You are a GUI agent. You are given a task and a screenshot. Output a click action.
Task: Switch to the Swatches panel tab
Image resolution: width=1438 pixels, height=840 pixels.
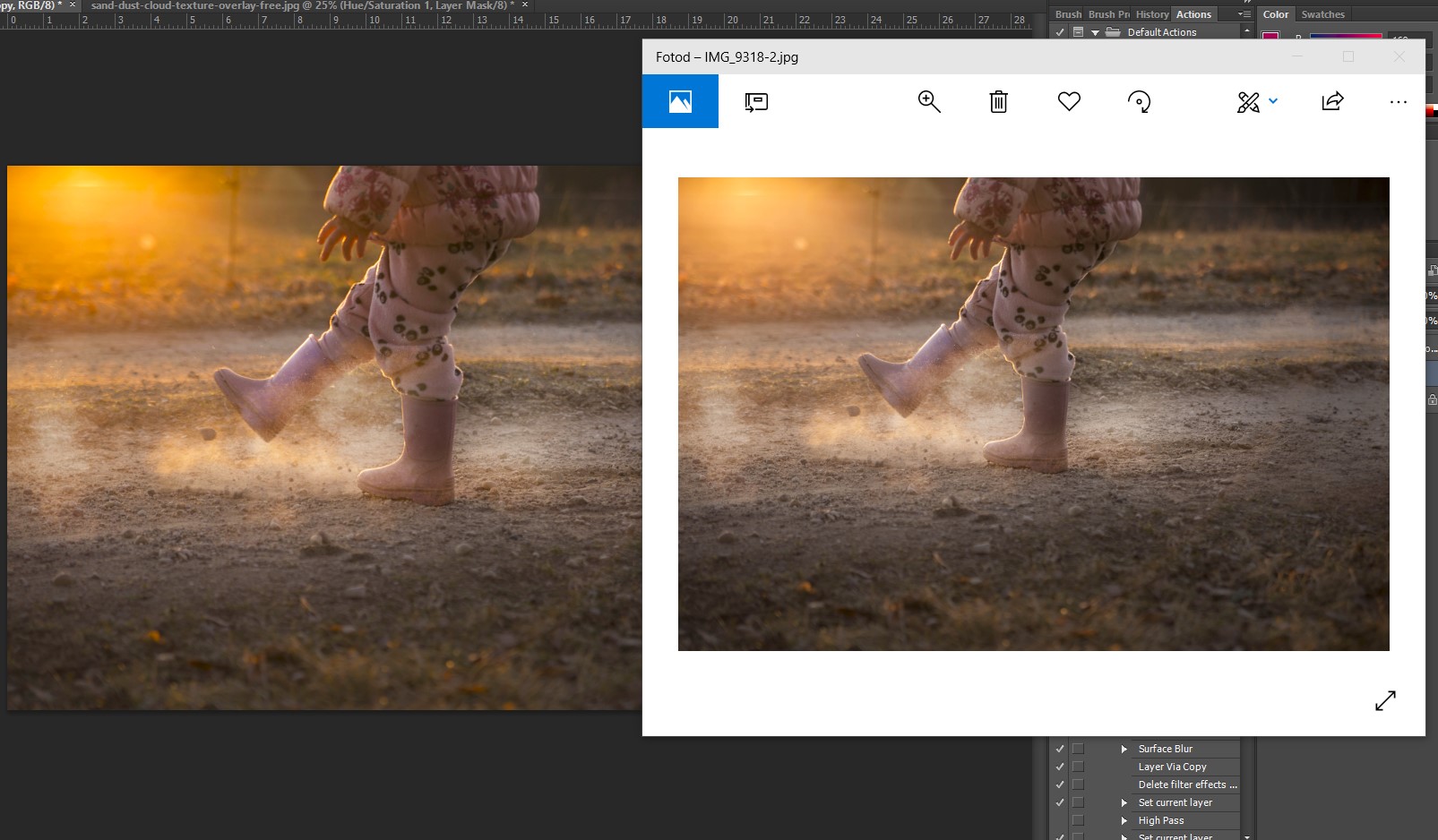tap(1322, 14)
